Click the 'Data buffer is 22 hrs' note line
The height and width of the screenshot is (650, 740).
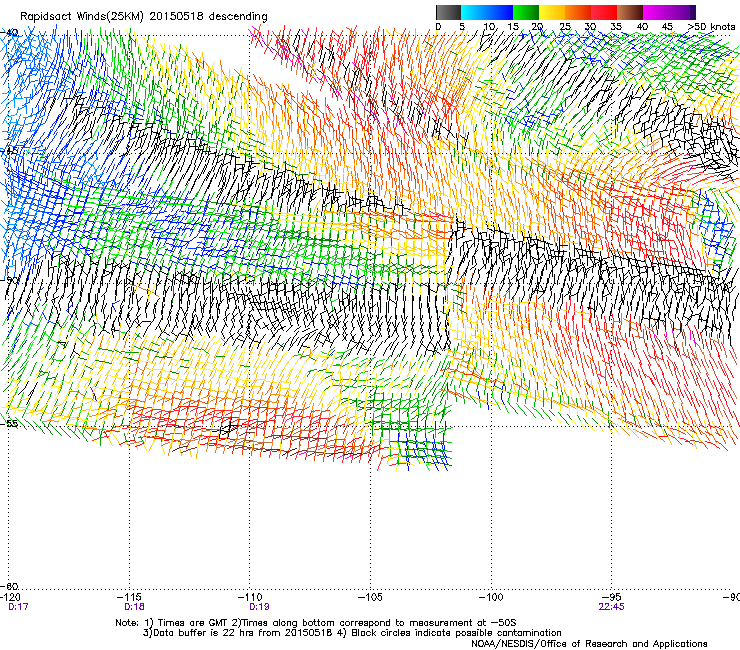tap(352, 633)
